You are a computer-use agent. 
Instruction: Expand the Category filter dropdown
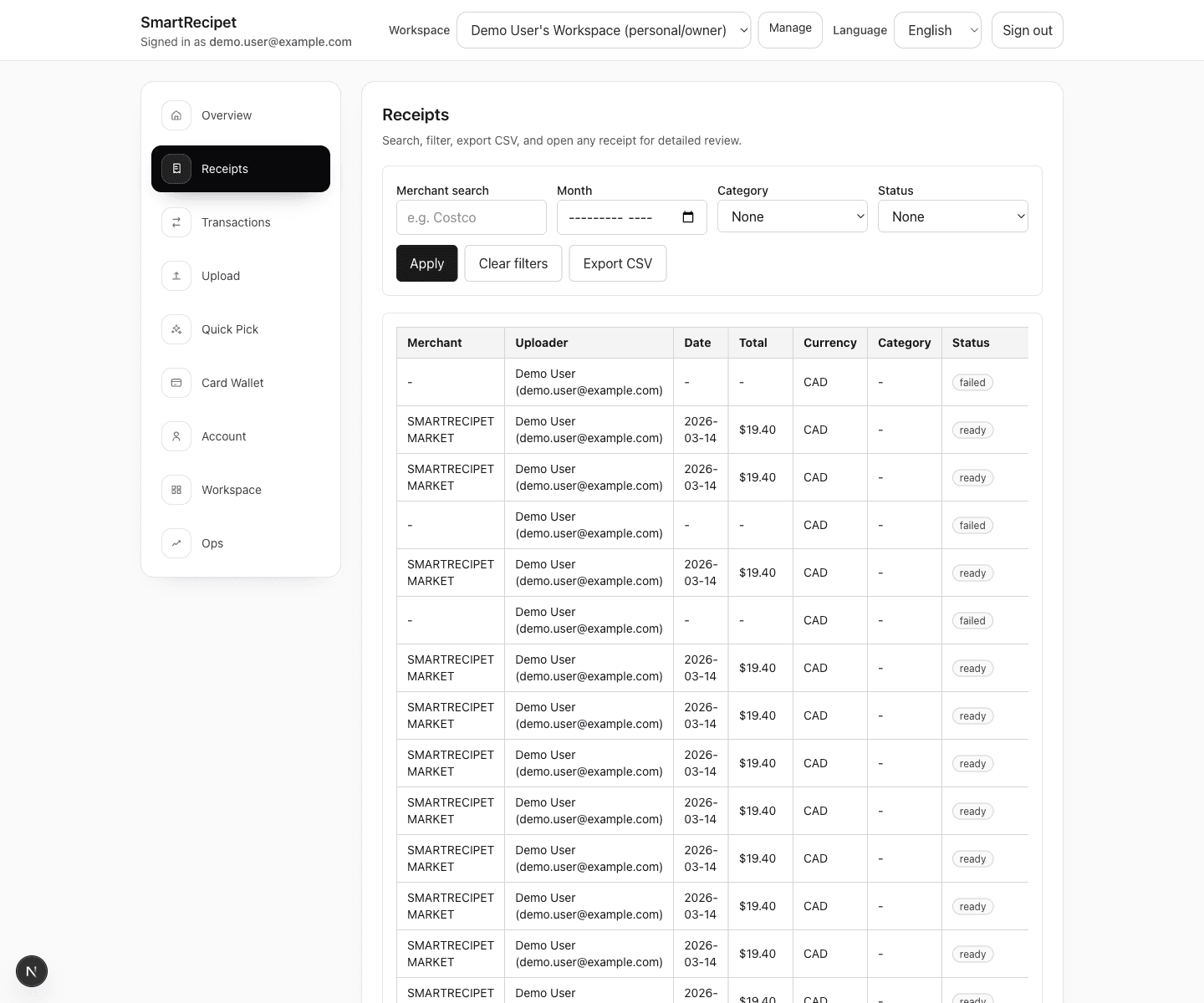(x=792, y=216)
